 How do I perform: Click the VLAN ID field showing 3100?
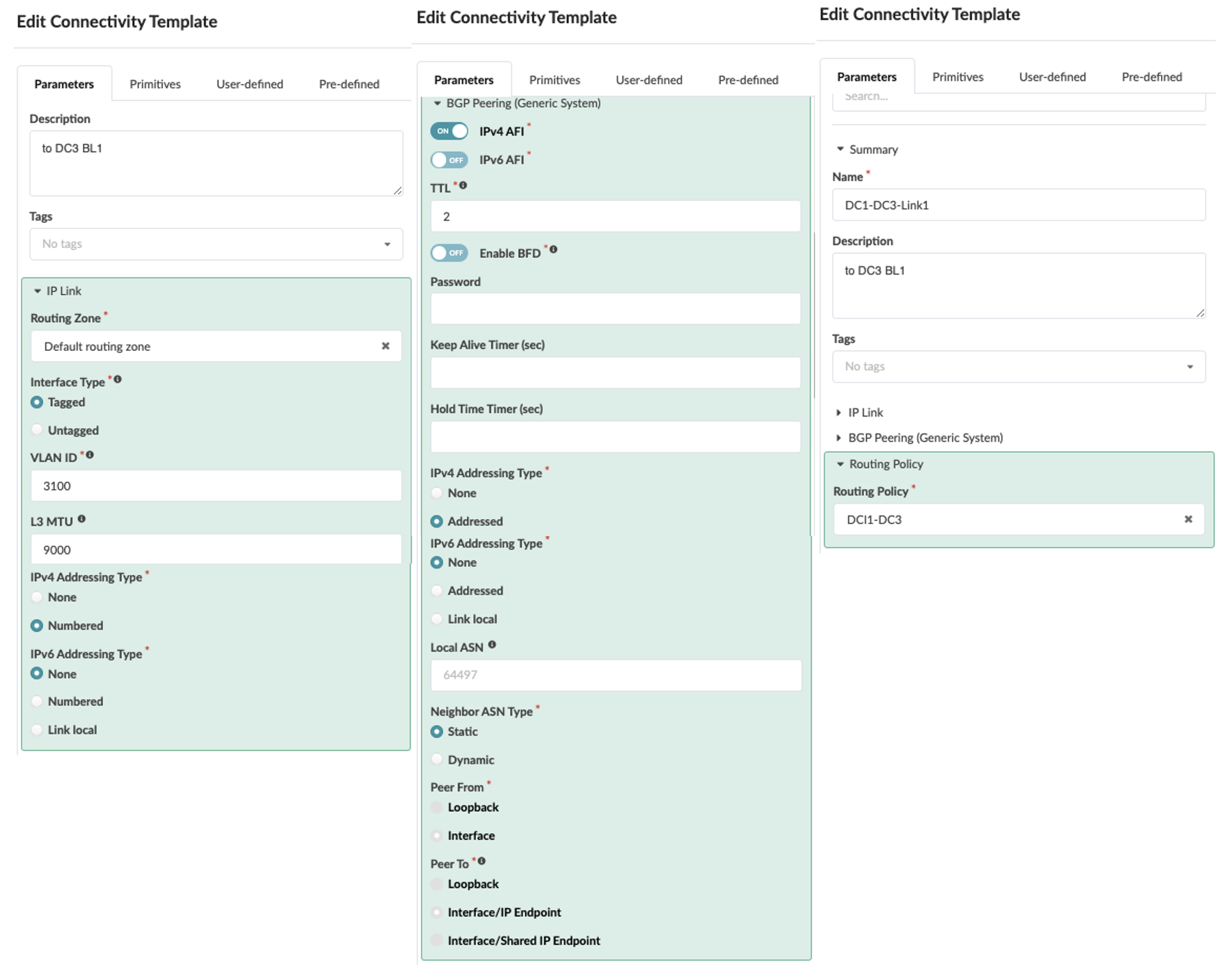(x=216, y=486)
